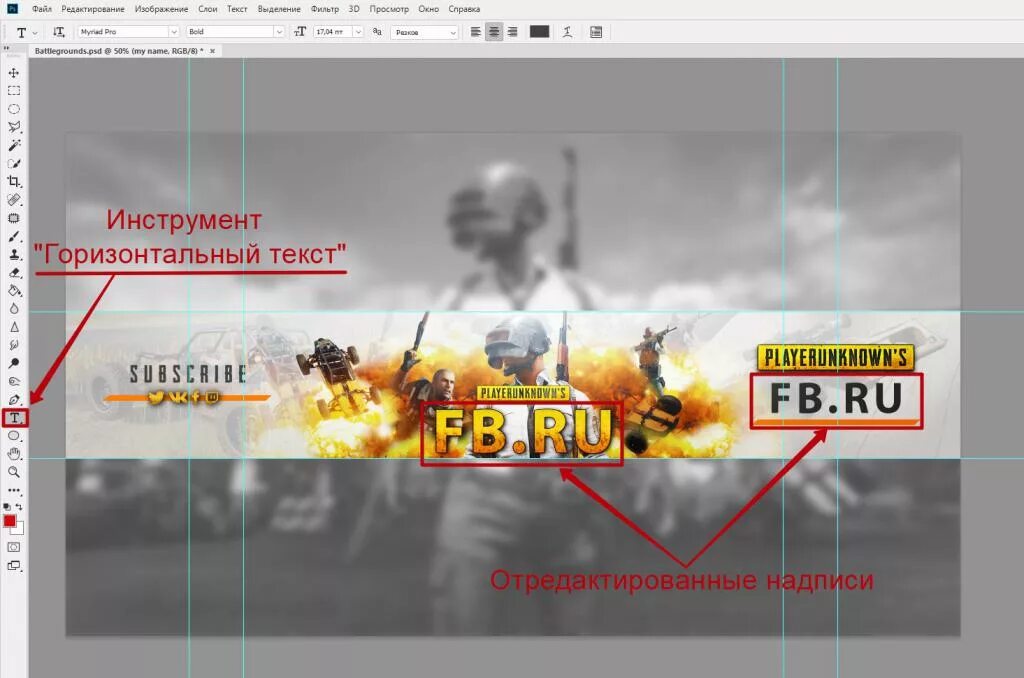
Task: Open the Фильтр menu
Action: click(x=325, y=9)
